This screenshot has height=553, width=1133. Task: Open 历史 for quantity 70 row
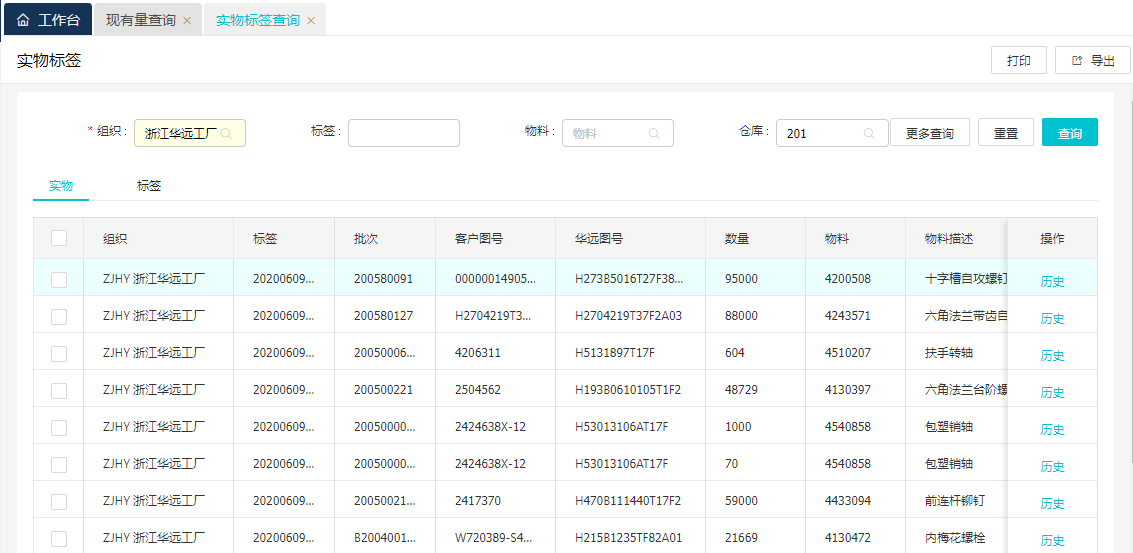1052,467
